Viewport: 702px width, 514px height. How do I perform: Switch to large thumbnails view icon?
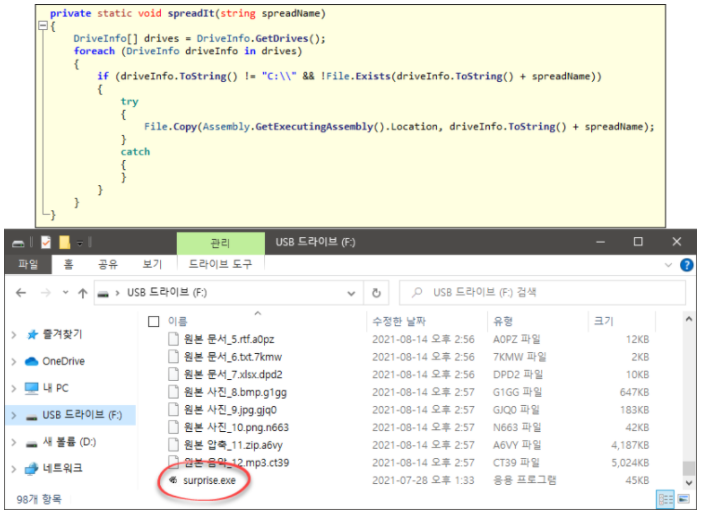684,499
